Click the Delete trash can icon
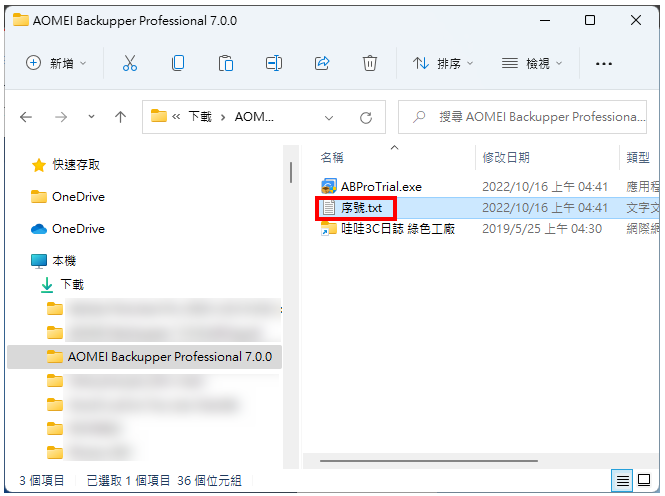This screenshot has height=496, width=665. tap(369, 63)
